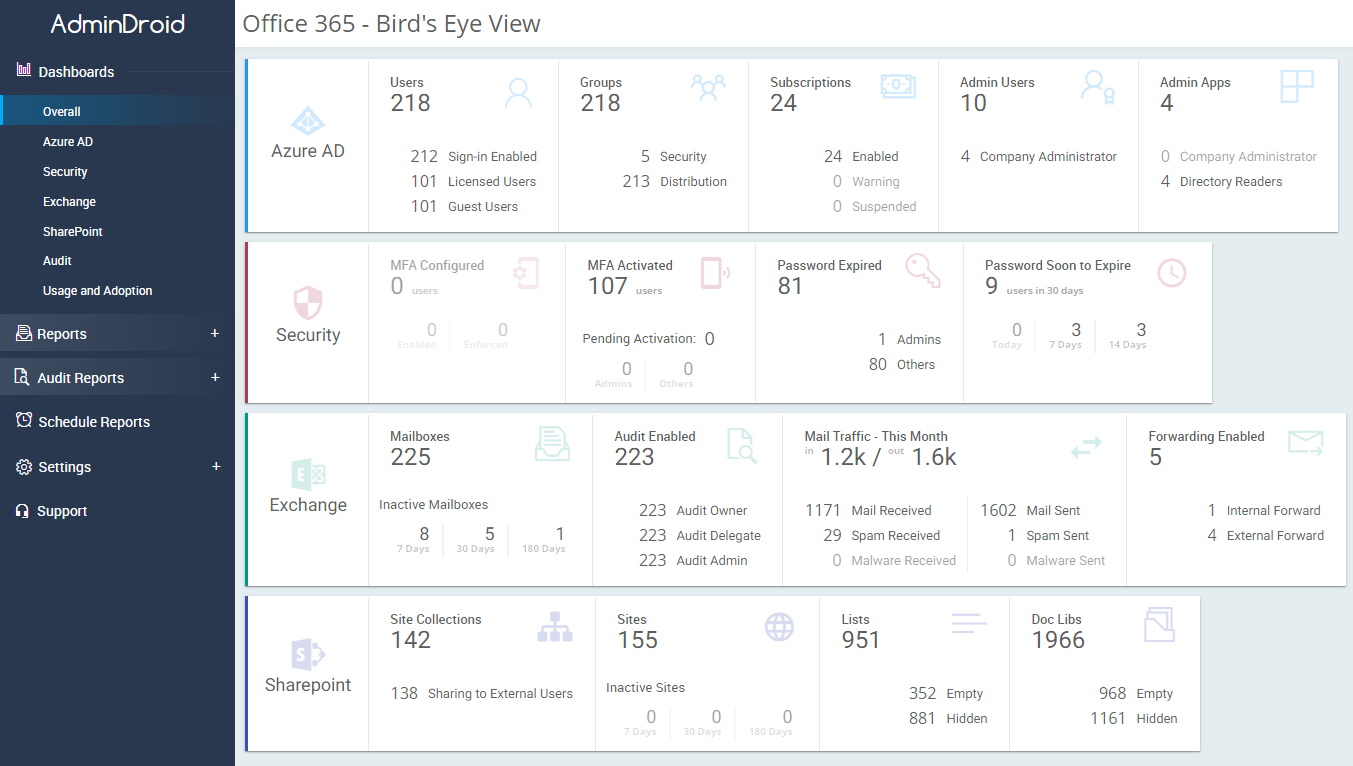
Task: Click the Users person icon in Azure AD
Action: [519, 92]
